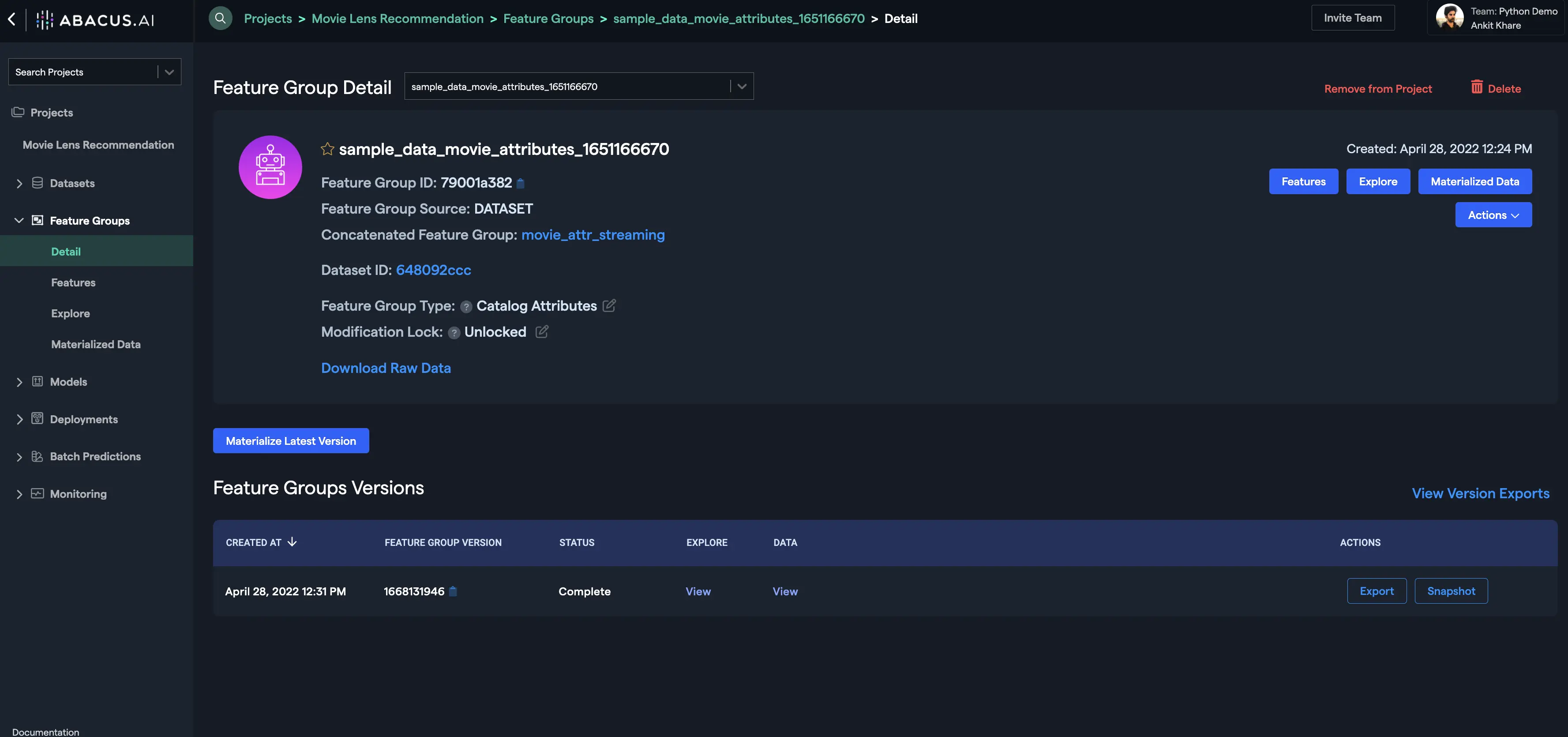Collapse the Feature Groups sidebar section
The width and height of the screenshot is (1568, 737).
tap(19, 221)
